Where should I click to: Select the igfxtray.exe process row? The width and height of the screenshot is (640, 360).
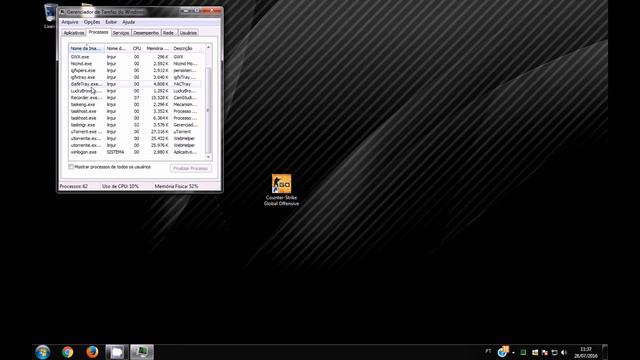pyautogui.click(x=135, y=77)
